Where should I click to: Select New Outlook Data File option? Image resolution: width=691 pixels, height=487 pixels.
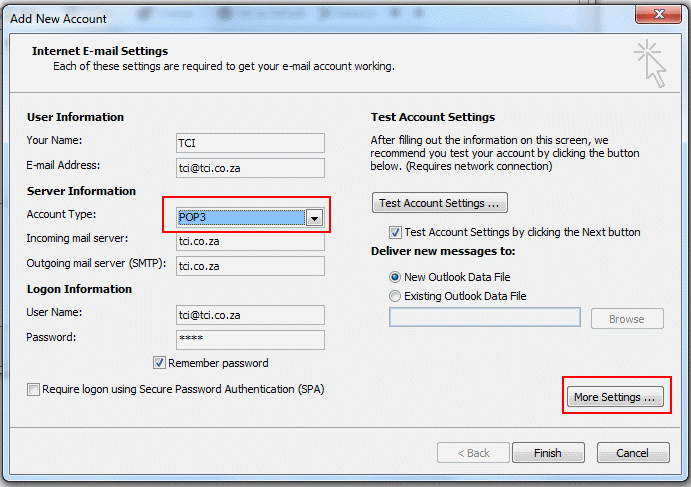tap(395, 277)
